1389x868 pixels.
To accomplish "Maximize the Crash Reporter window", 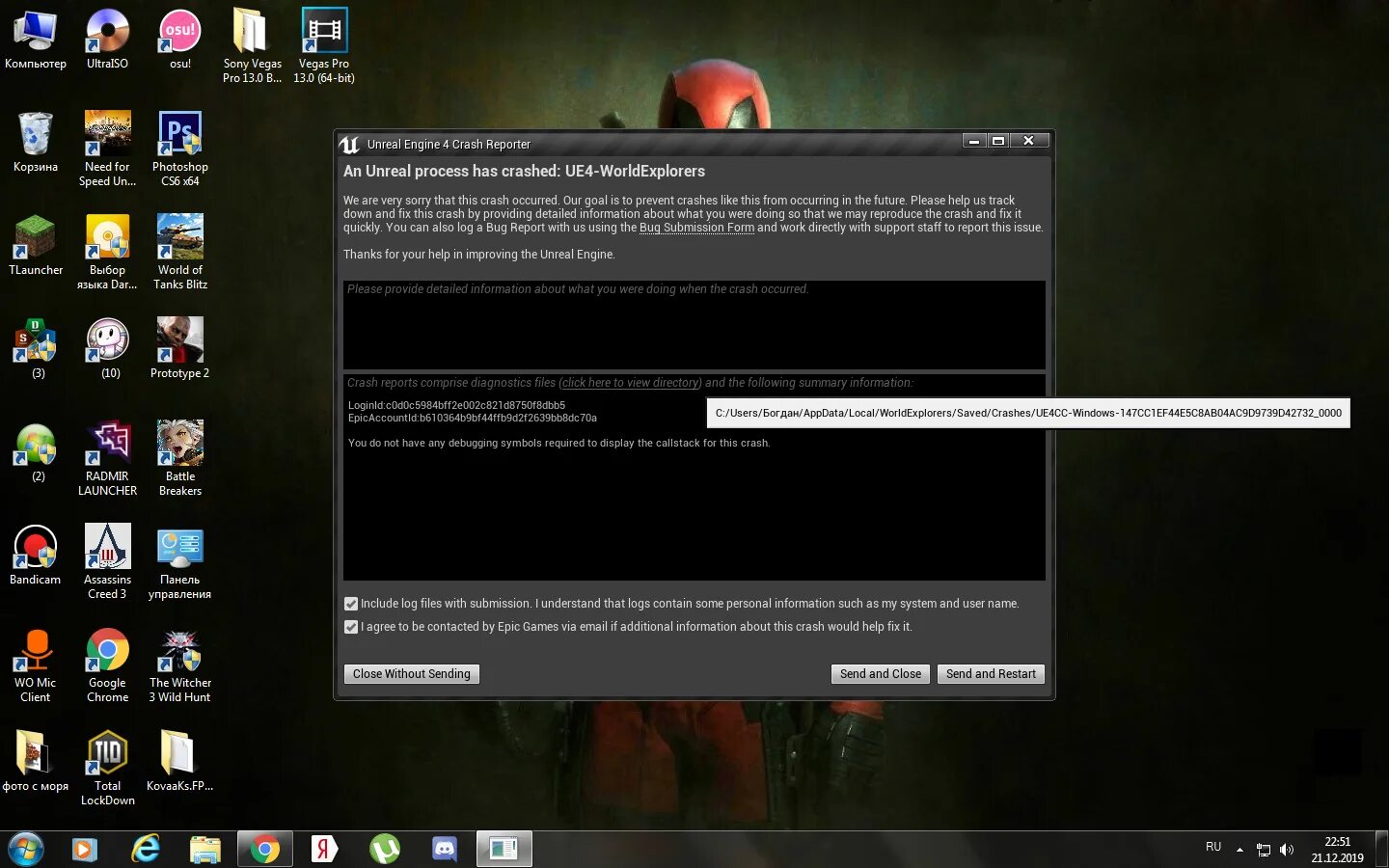I will [x=998, y=141].
